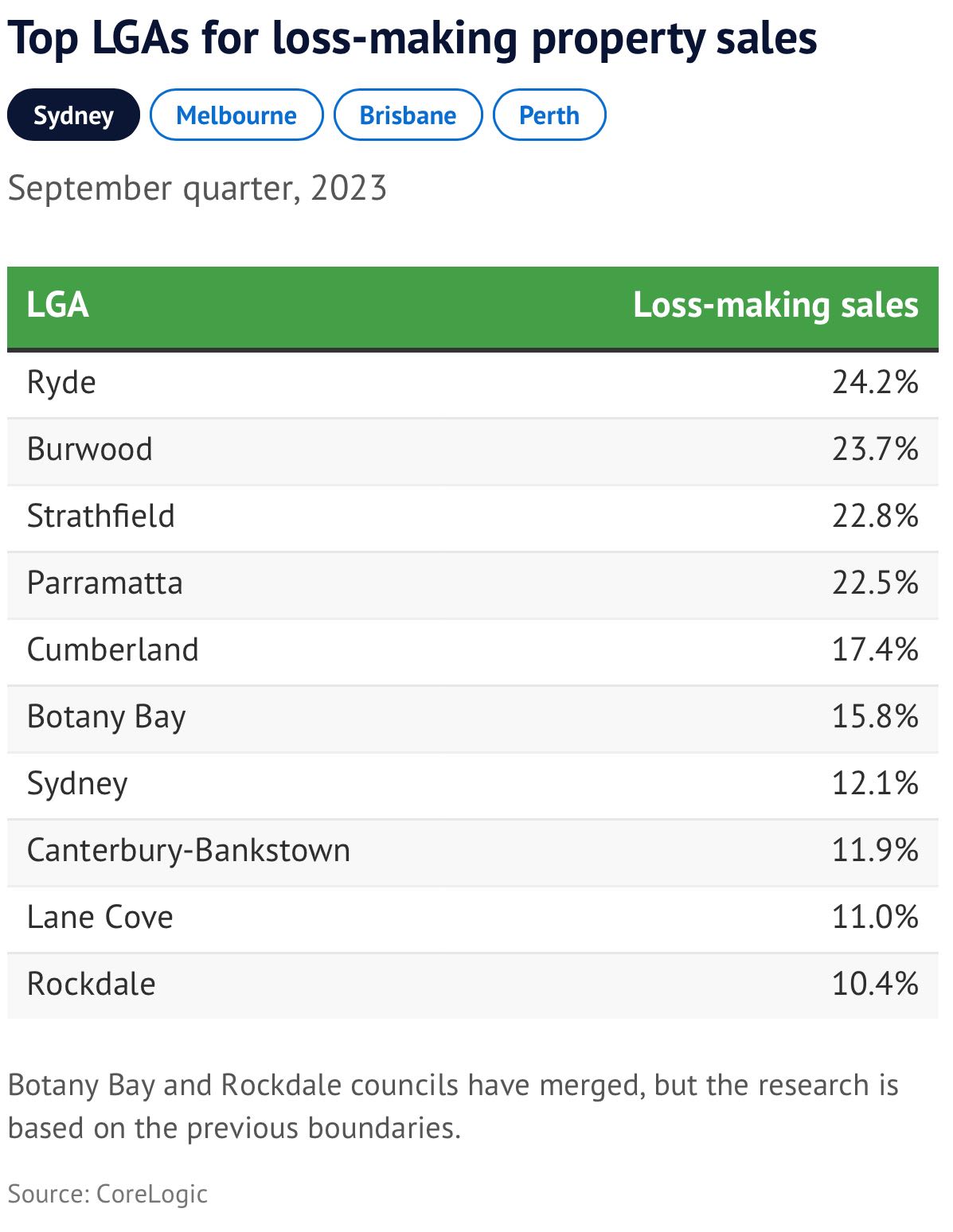Click the LGA column header
Viewport: 953px width, 1232px height.
(57, 306)
